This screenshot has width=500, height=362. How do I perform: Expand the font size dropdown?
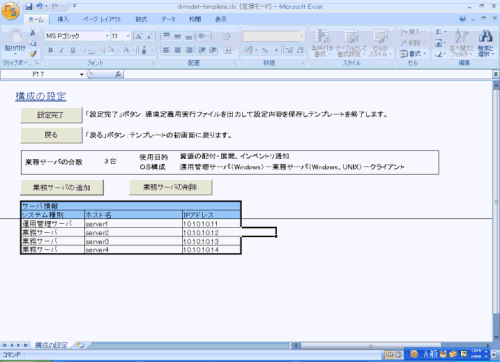pyautogui.click(x=128, y=36)
